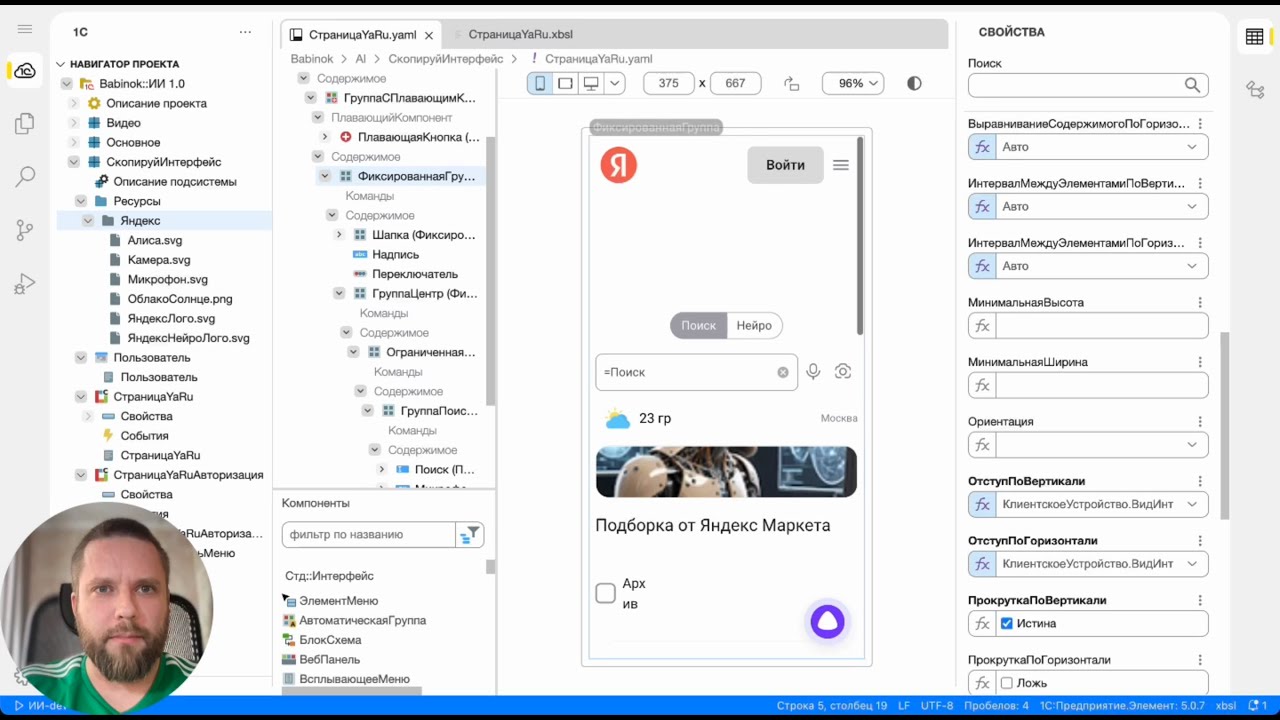Open the source control branch icon
The height and width of the screenshot is (720, 1280).
(25, 231)
